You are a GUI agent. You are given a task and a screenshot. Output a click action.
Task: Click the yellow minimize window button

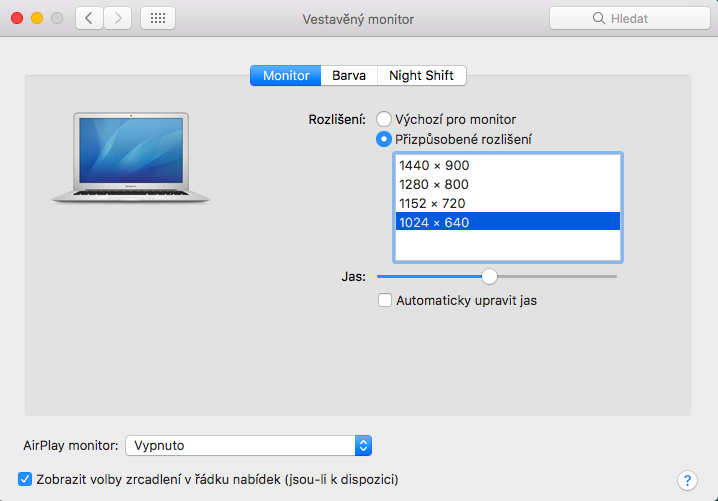pos(36,18)
